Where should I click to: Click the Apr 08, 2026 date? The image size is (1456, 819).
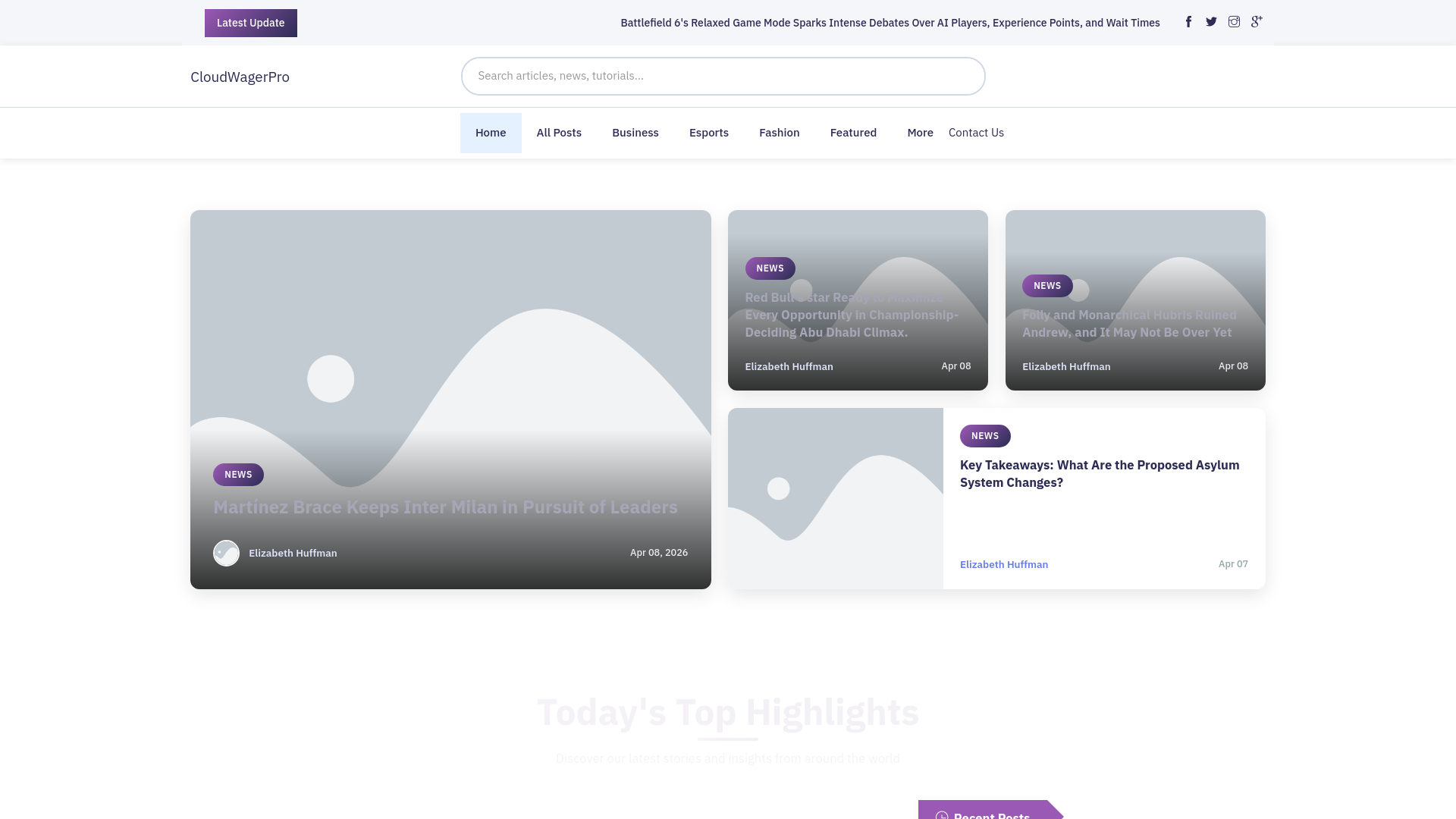coord(659,553)
